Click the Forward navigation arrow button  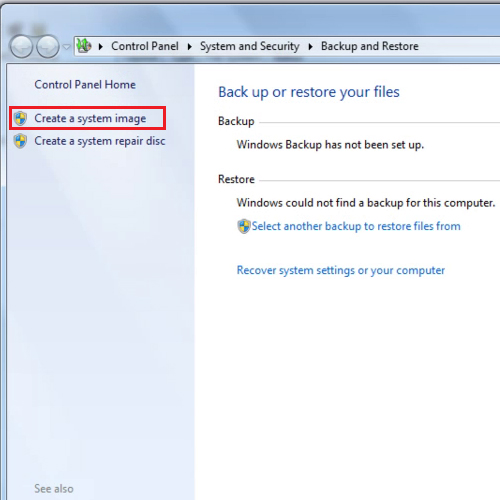[48, 47]
